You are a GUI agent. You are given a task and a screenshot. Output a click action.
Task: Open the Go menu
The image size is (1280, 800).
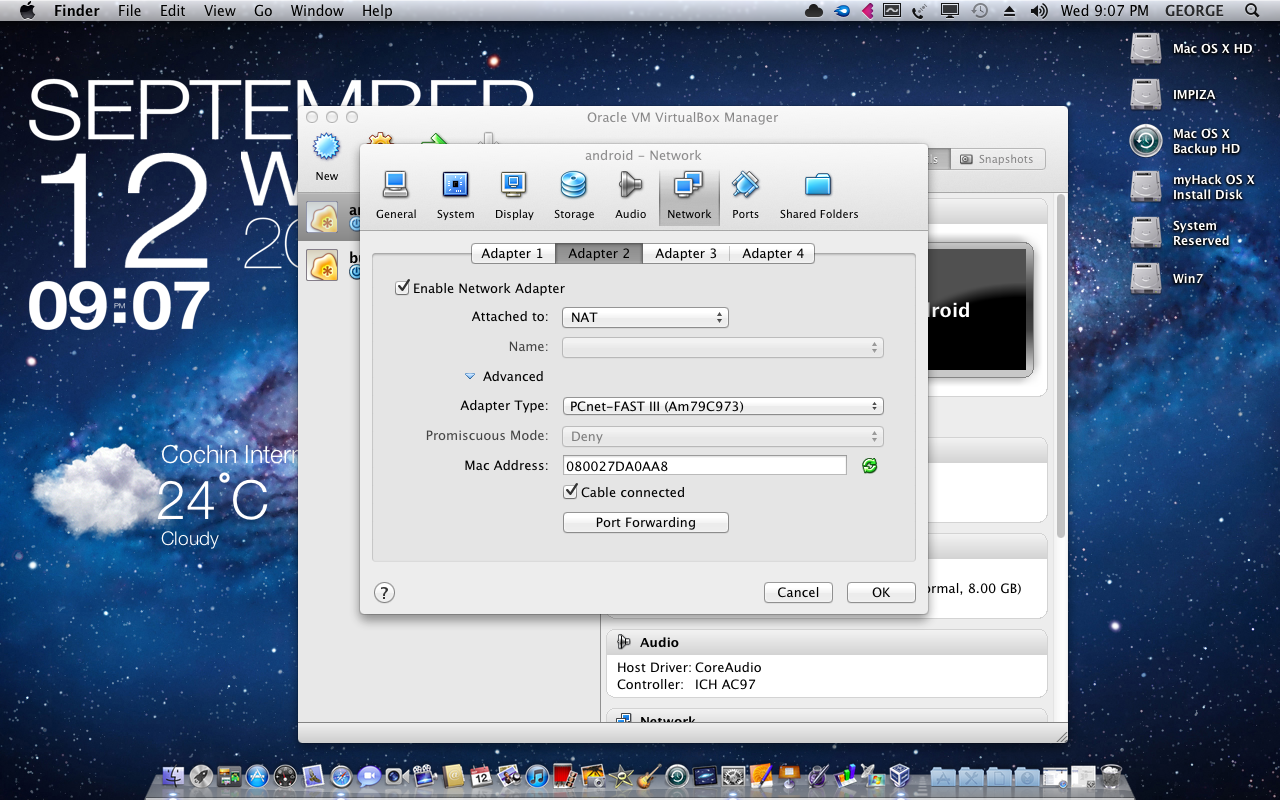point(263,11)
